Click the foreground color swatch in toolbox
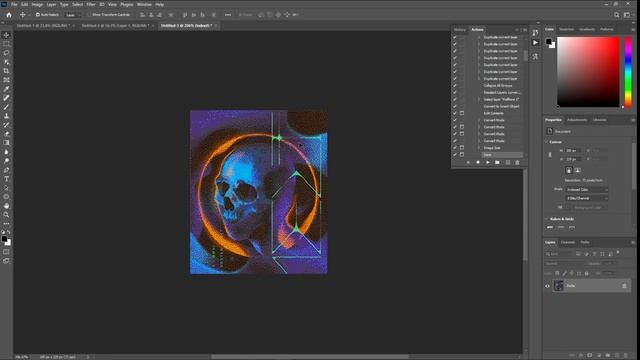Screen dimensions: 640x360 pyautogui.click(x=4, y=239)
